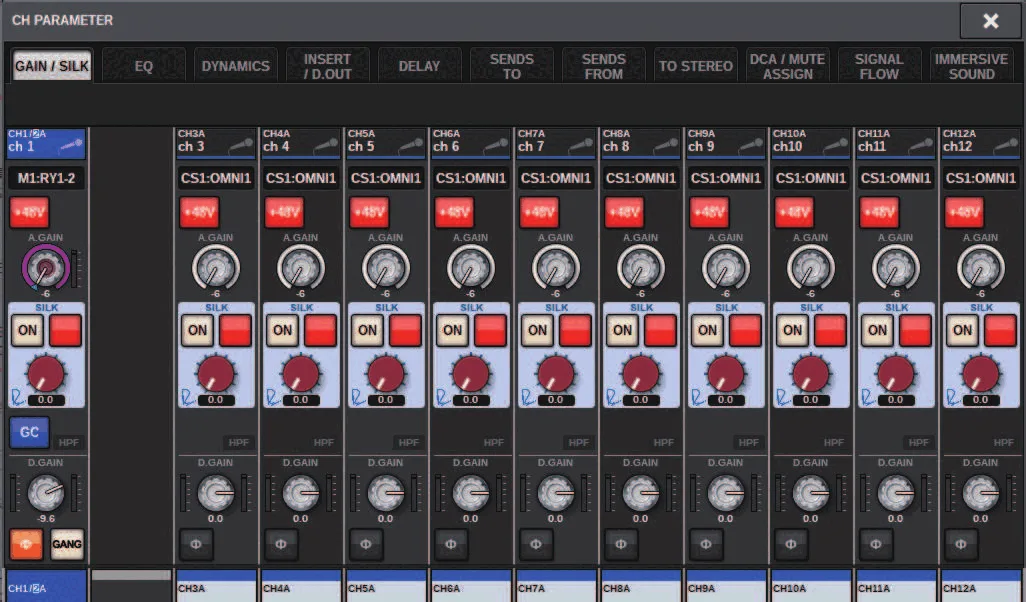Open the DCA / MUTE ASSIGN tab
1026x602 pixels.
pos(787,66)
